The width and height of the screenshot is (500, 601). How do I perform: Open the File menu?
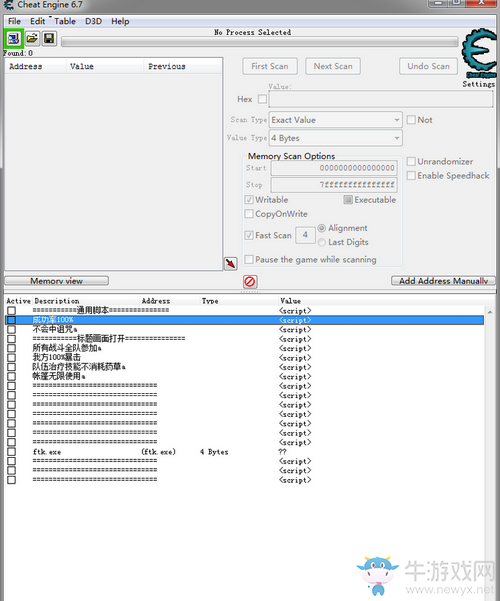[x=15, y=21]
